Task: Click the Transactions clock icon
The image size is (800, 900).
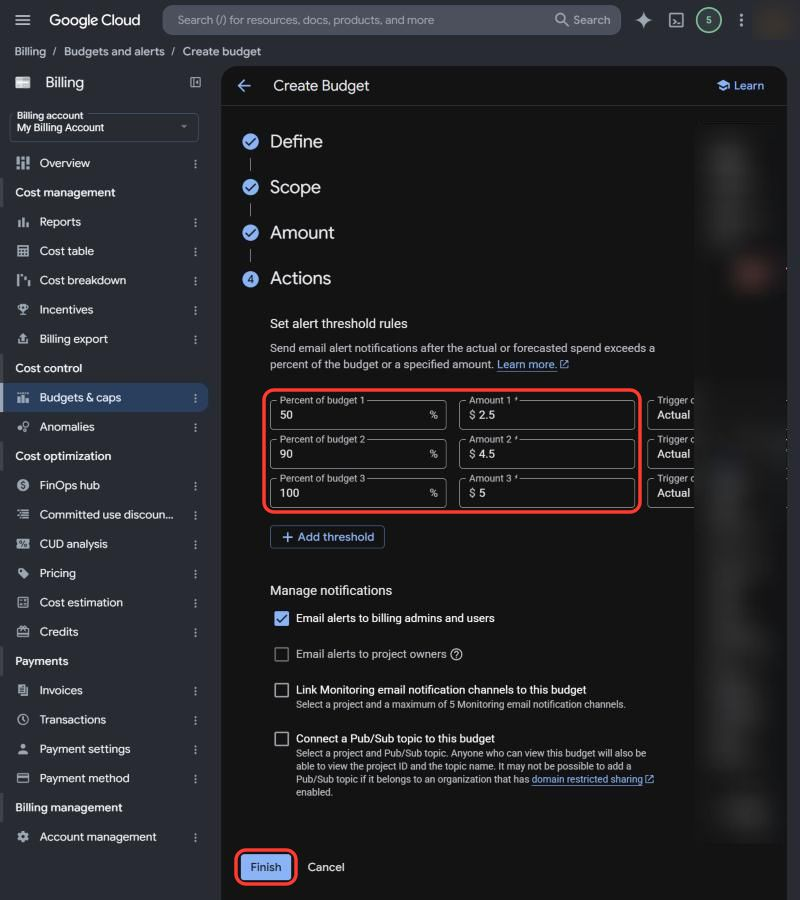Action: 23,719
